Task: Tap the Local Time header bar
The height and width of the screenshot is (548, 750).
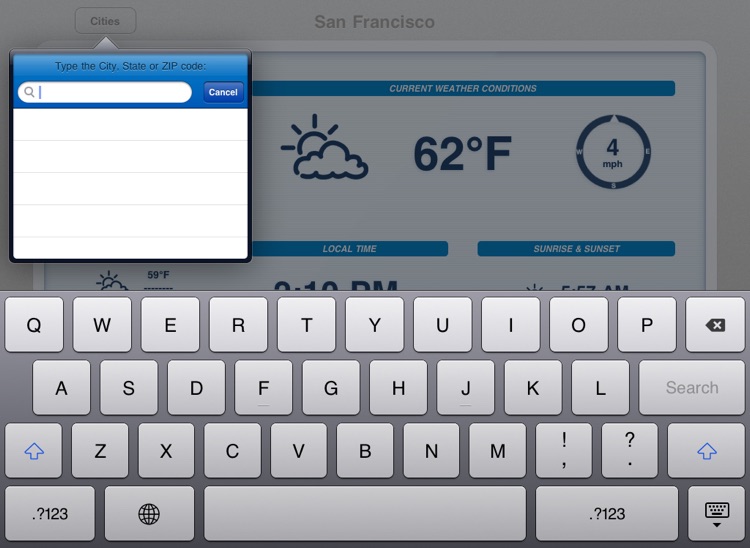Action: 349,249
